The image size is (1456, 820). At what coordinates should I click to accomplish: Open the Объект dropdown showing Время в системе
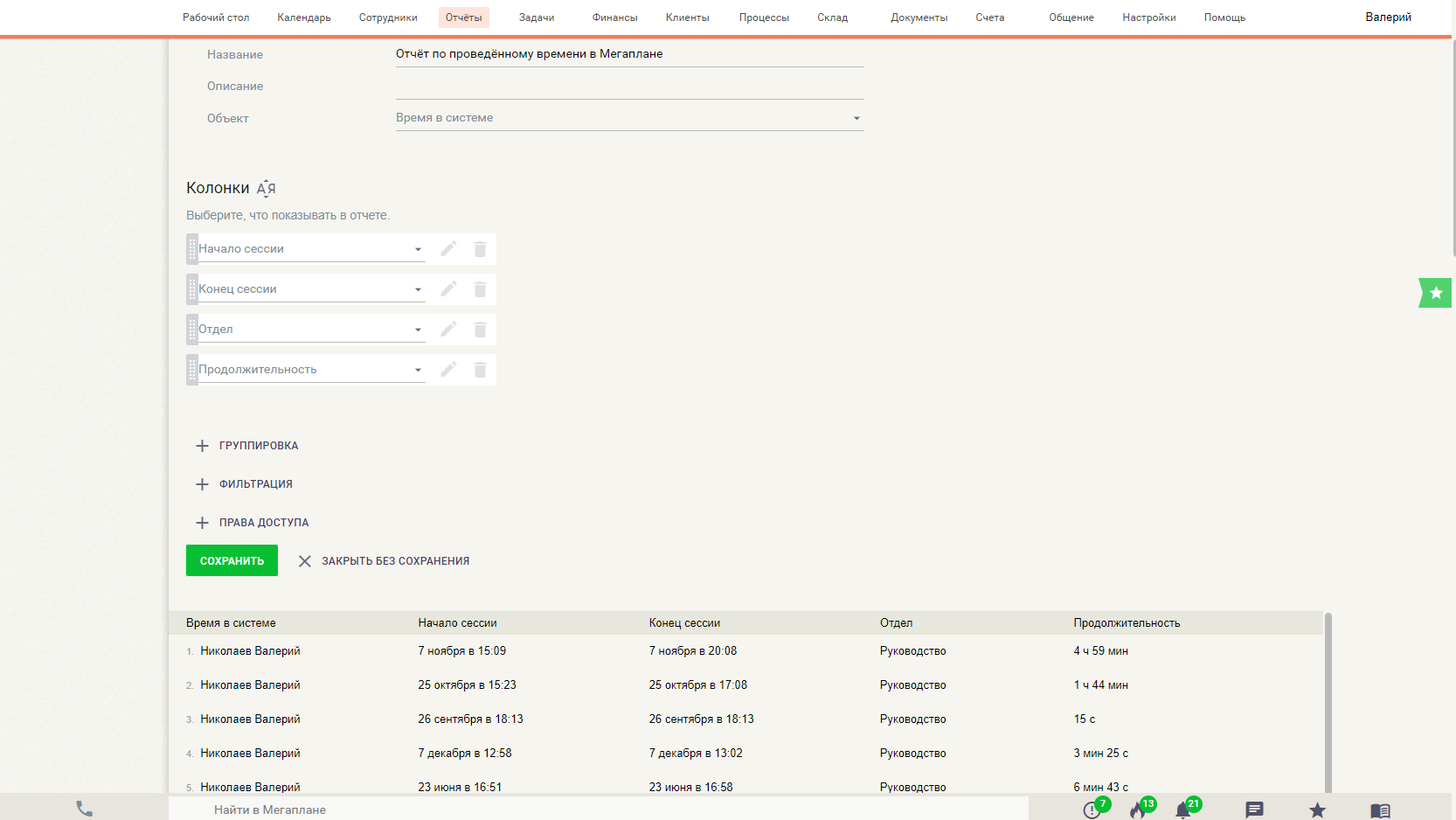(x=629, y=118)
